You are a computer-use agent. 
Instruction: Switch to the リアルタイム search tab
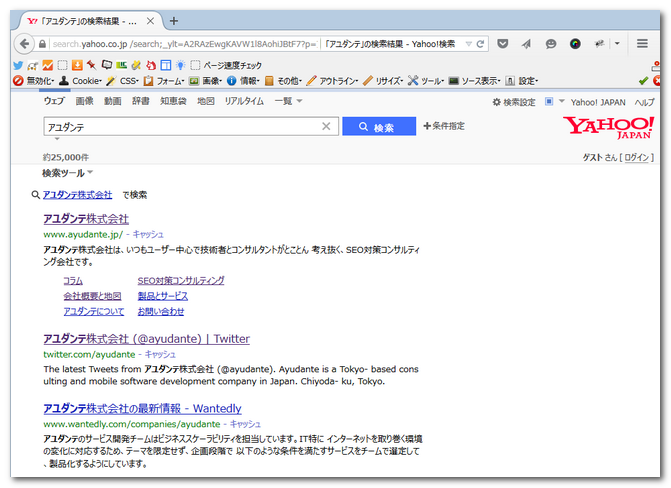coord(244,101)
